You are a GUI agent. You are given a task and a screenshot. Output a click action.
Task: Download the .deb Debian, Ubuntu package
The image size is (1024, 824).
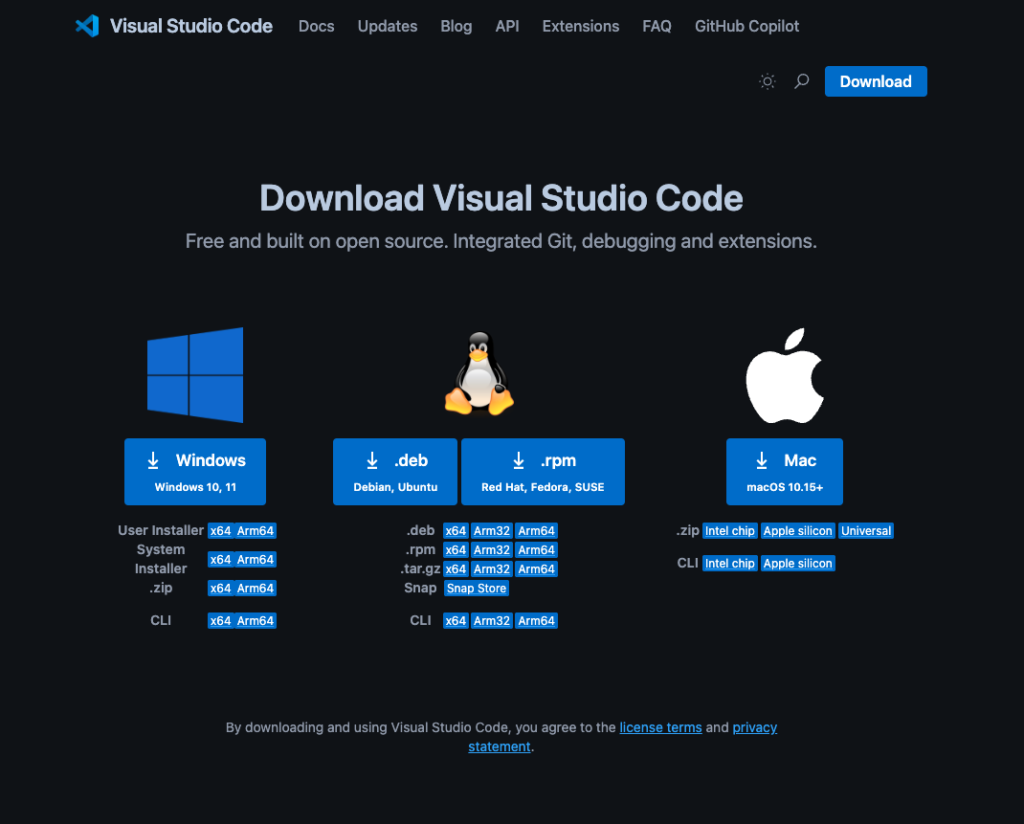coord(395,471)
